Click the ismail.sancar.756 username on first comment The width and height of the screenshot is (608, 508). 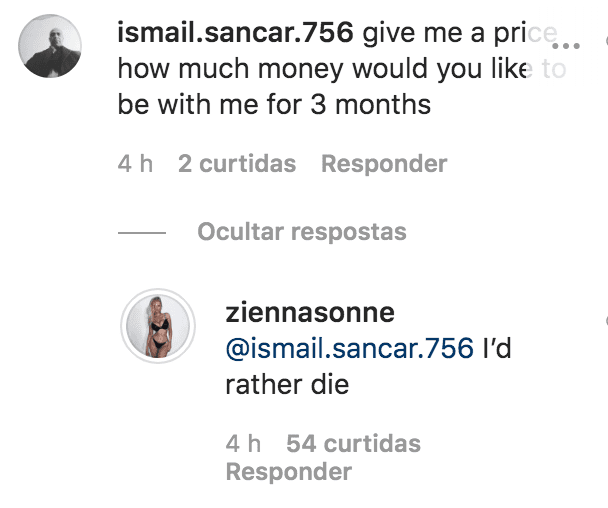(235, 33)
